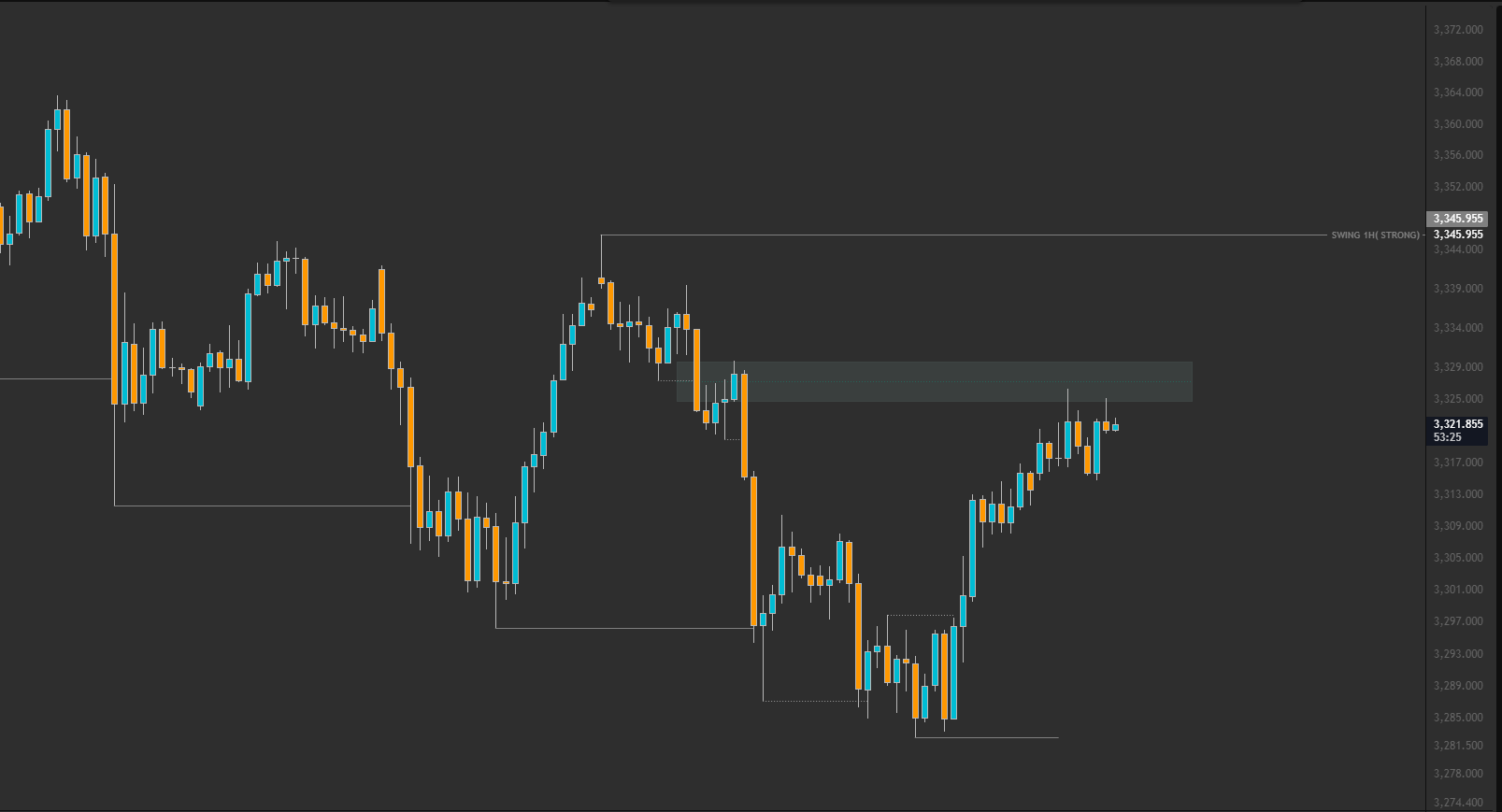Click the current price label 3,321.855
The height and width of the screenshot is (812, 1502).
tap(1458, 424)
